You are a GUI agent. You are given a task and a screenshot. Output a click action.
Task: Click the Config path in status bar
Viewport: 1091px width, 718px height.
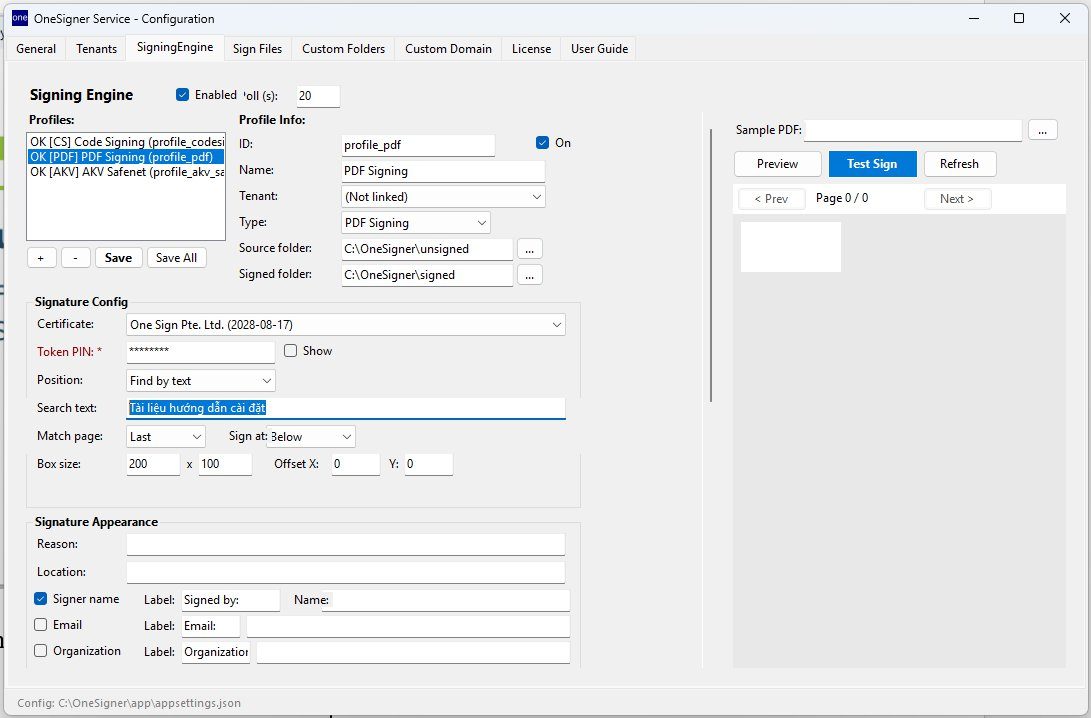click(x=129, y=703)
